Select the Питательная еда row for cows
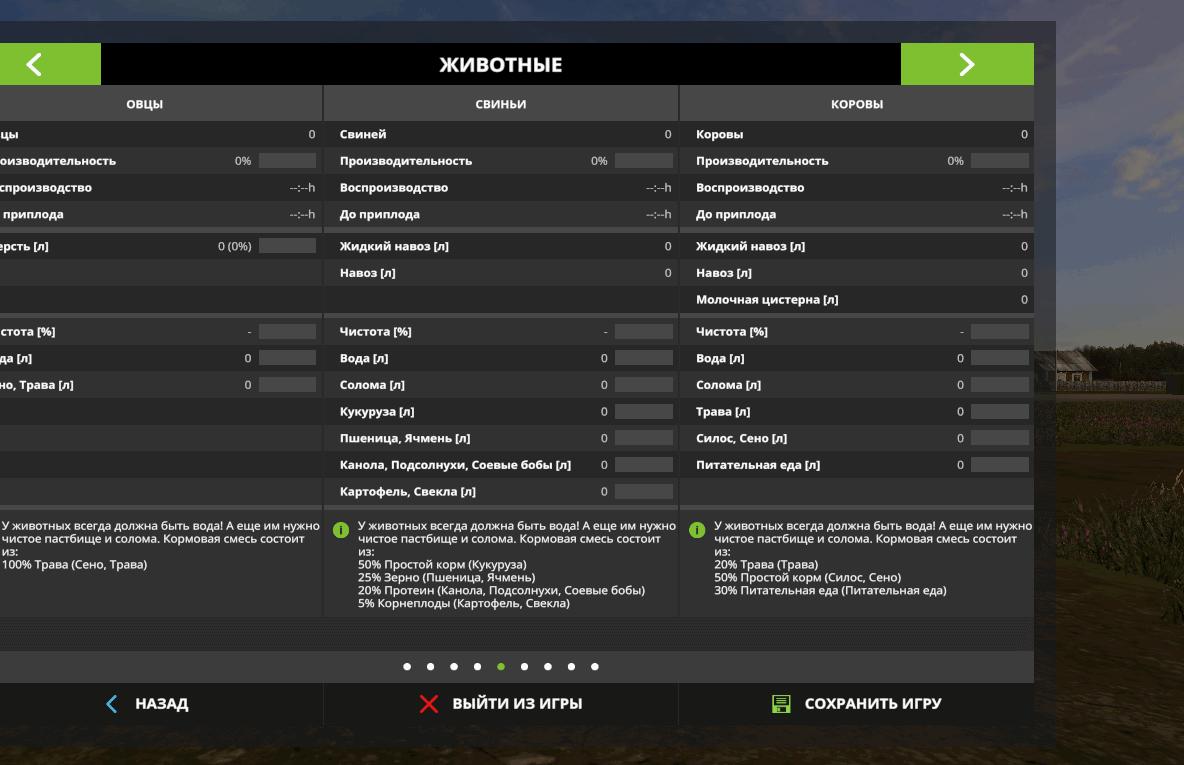Screen dimensions: 1184x765 (x=856, y=465)
